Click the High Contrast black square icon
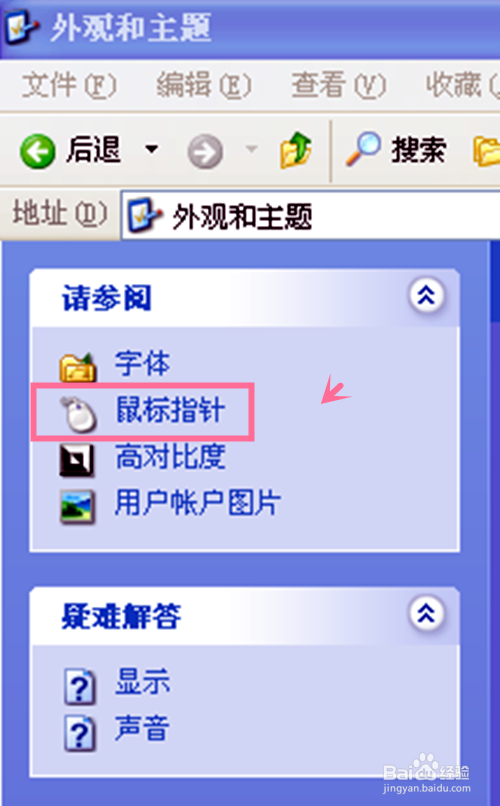 click(77, 460)
